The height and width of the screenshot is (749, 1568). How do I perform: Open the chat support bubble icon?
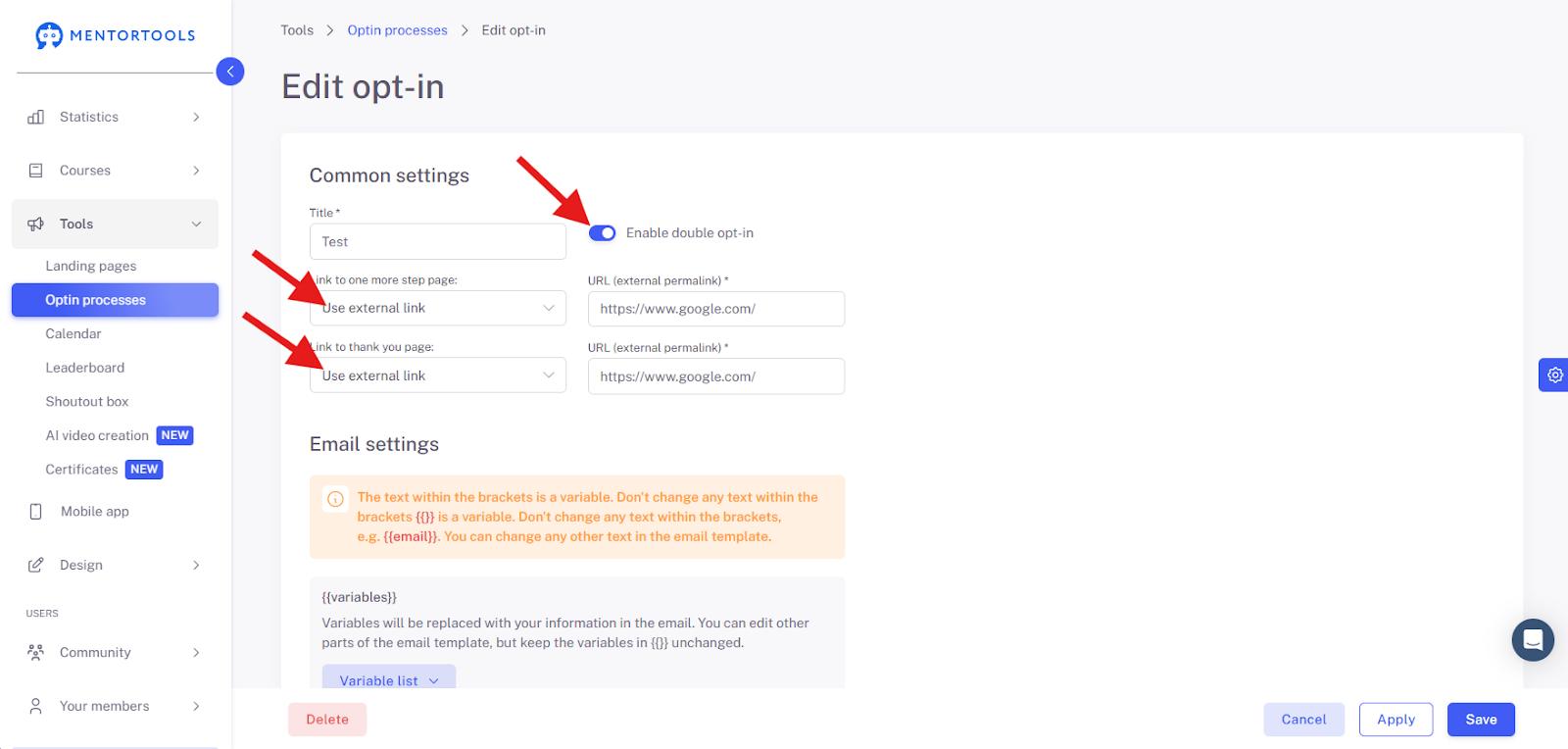click(x=1533, y=640)
